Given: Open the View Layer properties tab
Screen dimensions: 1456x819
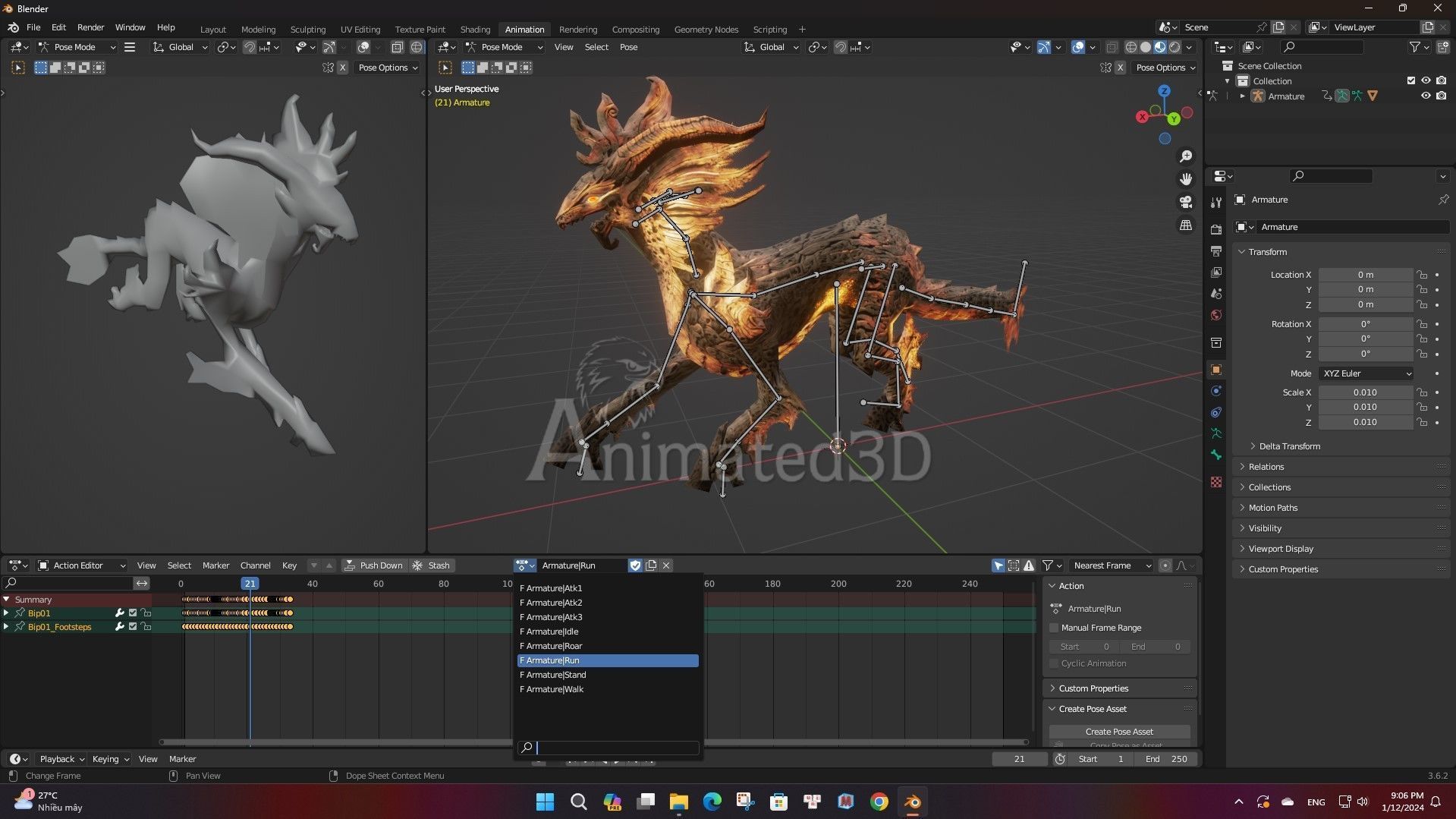Looking at the screenshot, I should pos(1216,272).
